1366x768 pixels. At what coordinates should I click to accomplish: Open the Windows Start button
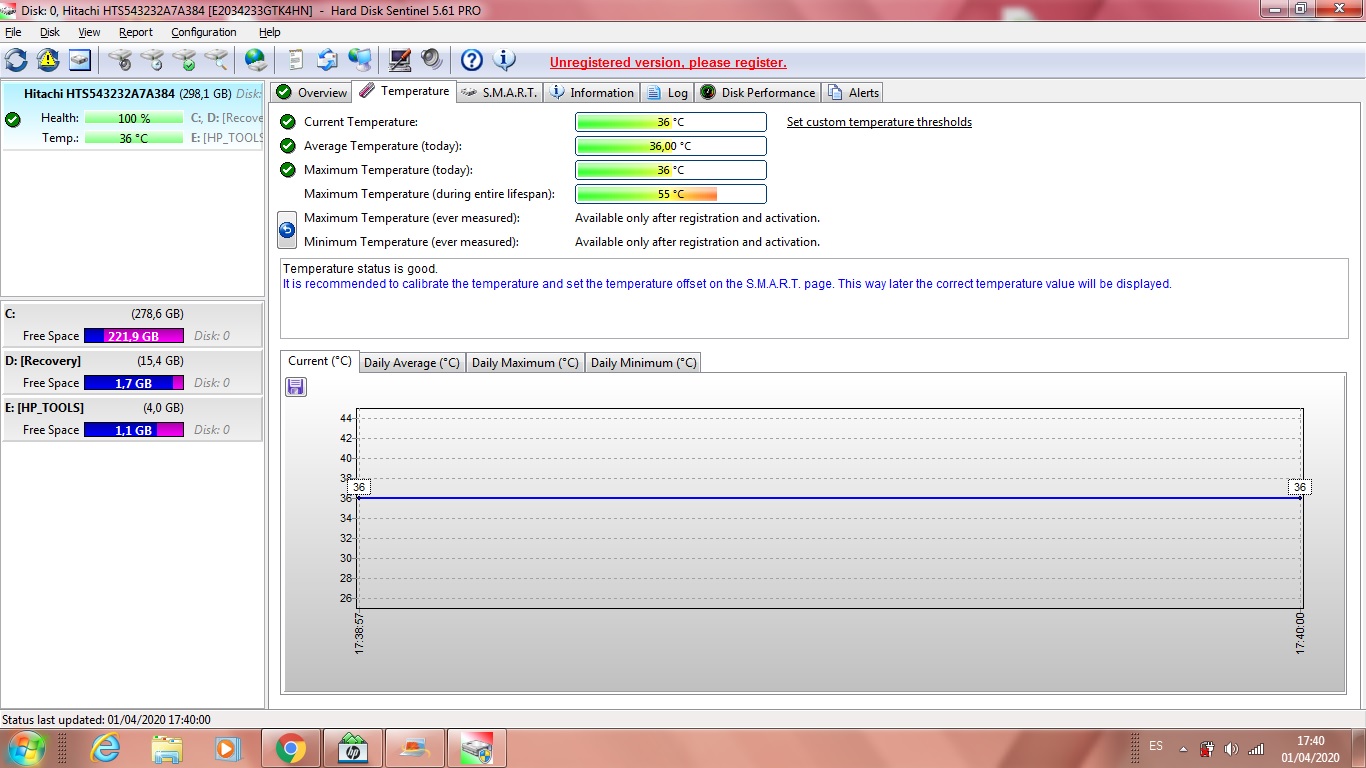[25, 748]
